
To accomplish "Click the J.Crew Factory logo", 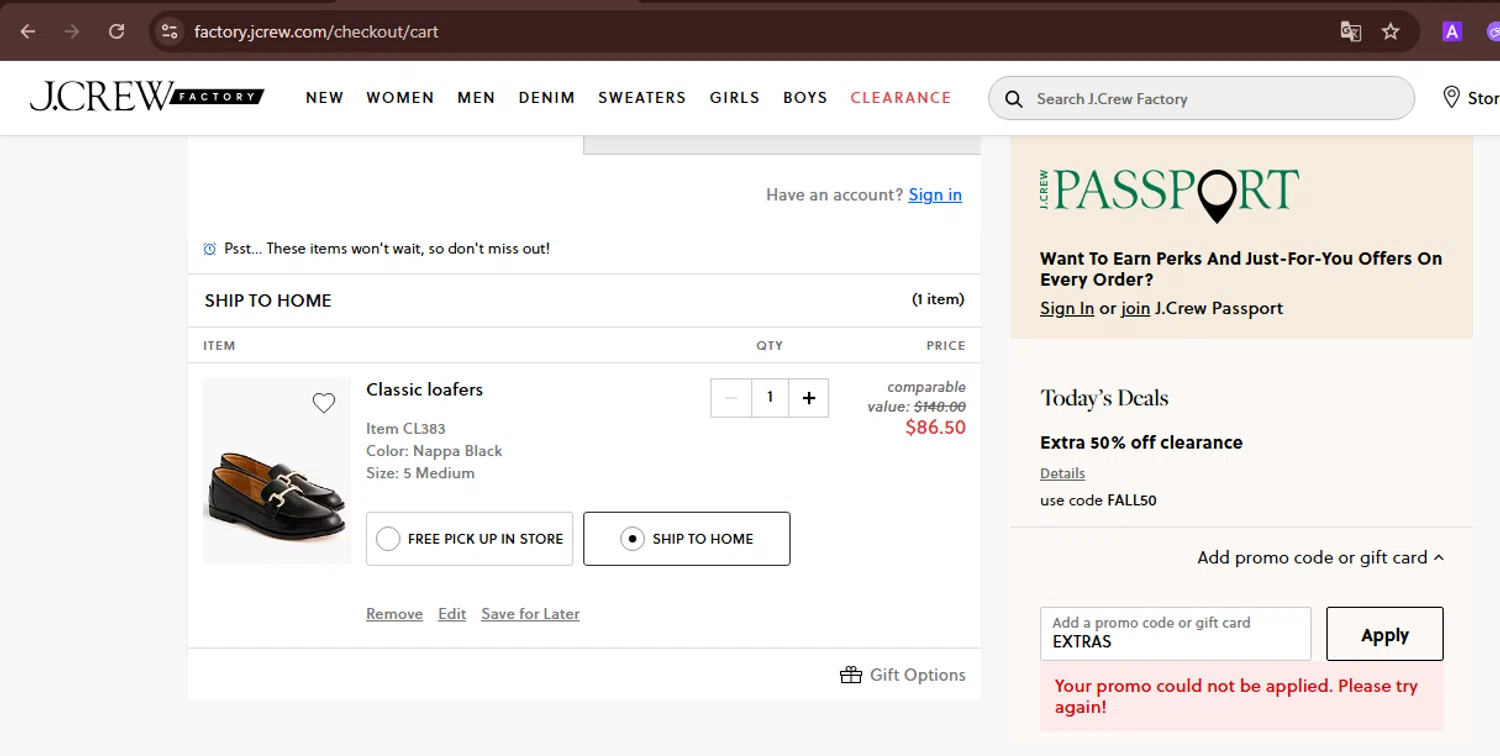I will (x=147, y=97).
